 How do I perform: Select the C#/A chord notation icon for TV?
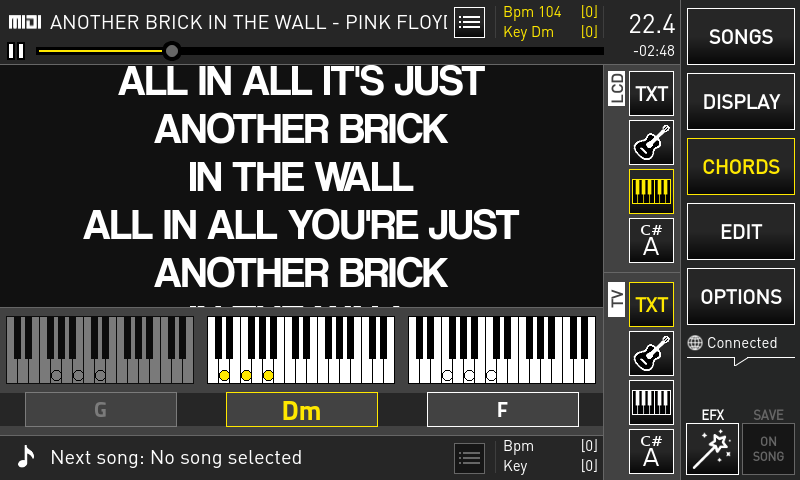(x=651, y=451)
